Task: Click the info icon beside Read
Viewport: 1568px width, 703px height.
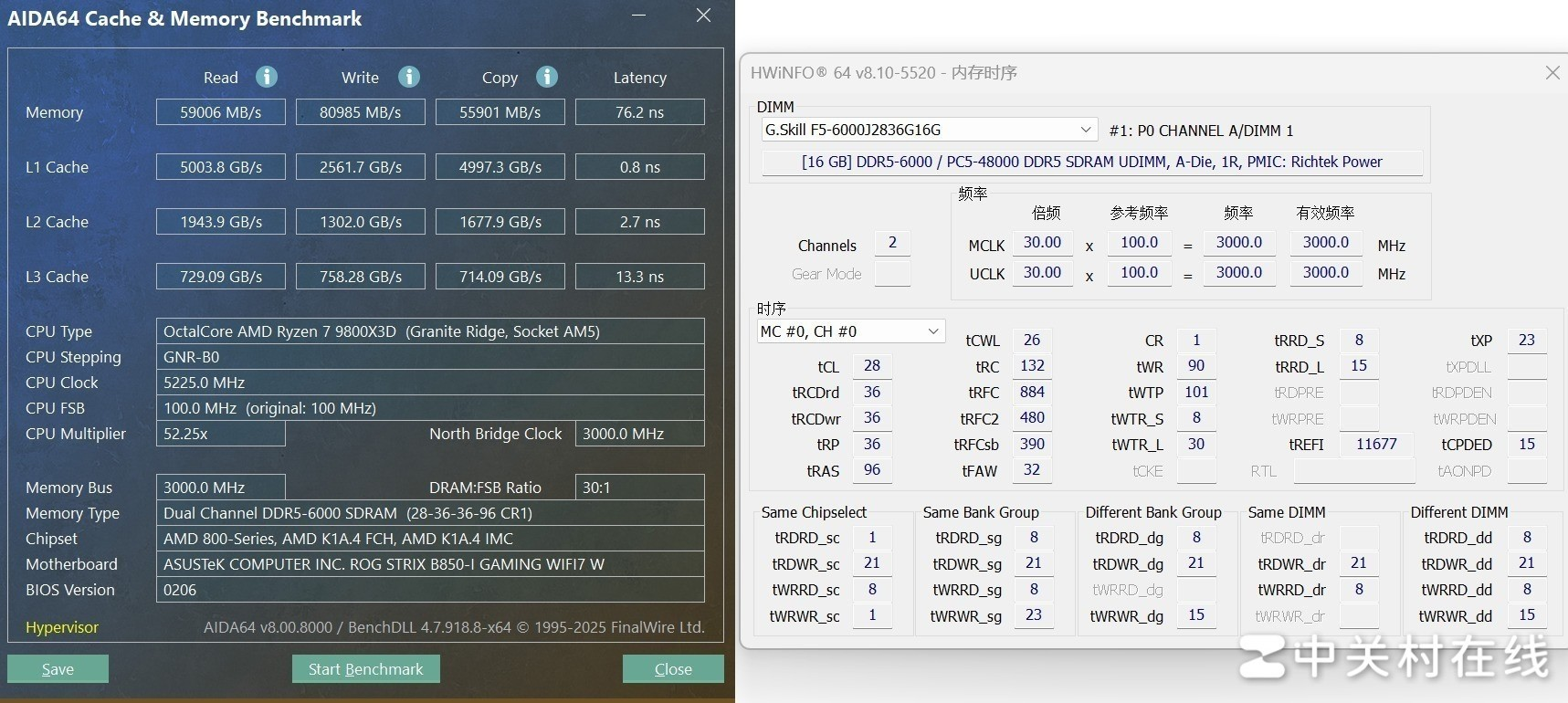Action: [x=267, y=77]
